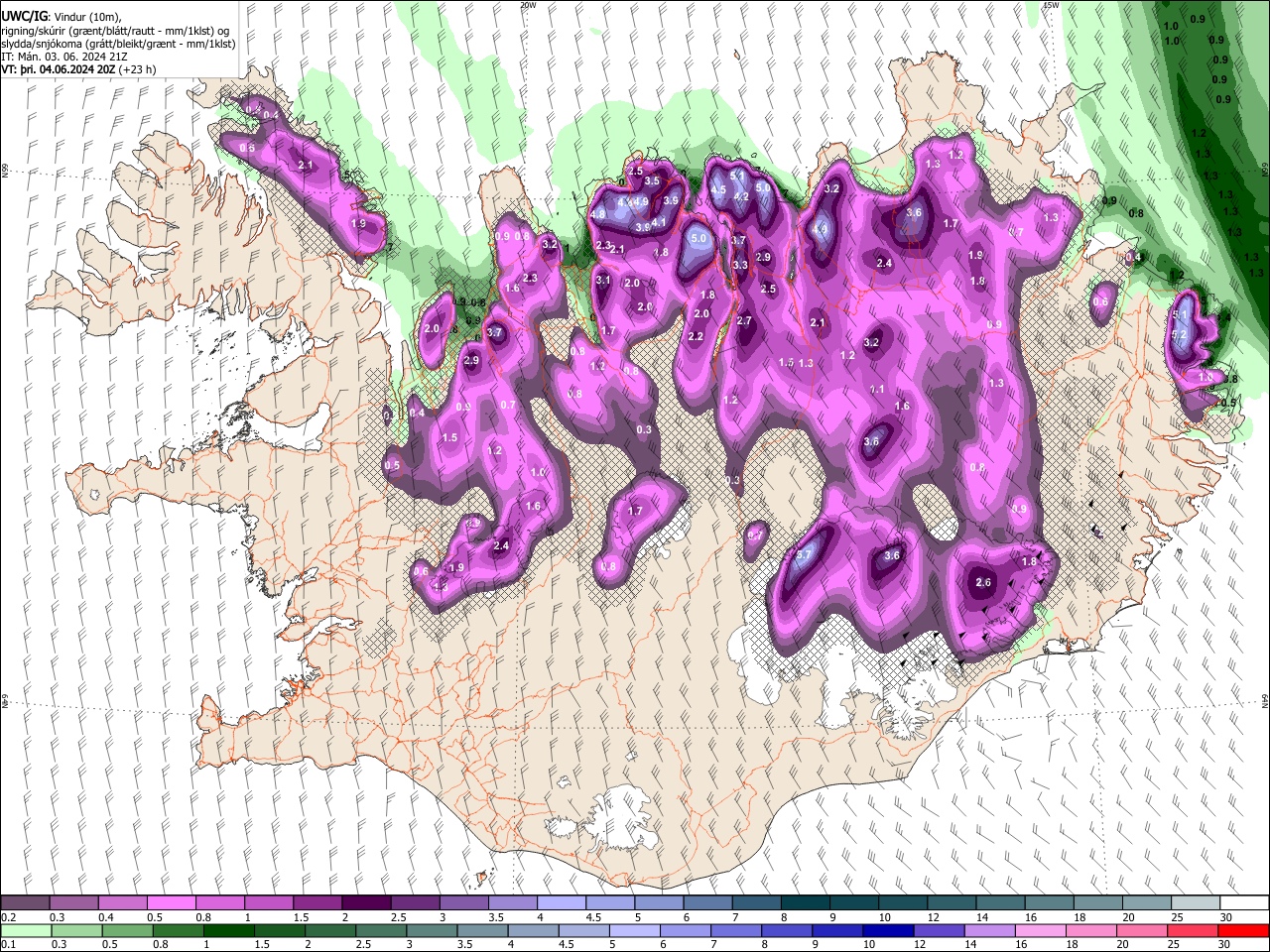1270x952 pixels.
Task: Click the '4.1' precipitation value on the map
Action: tap(658, 222)
